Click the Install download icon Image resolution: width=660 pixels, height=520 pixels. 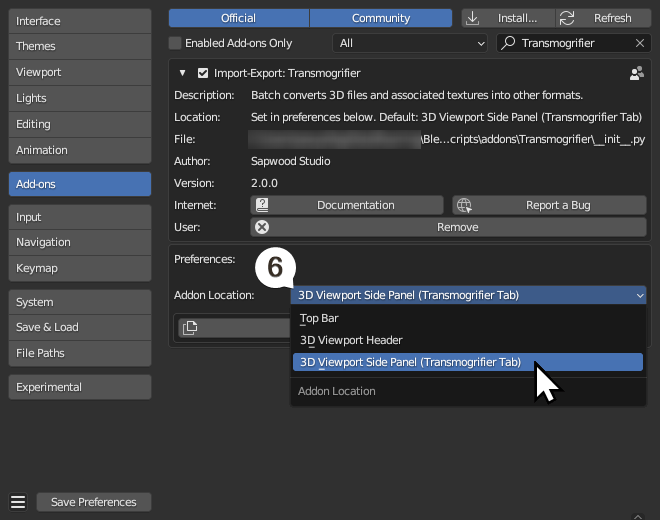point(473,18)
